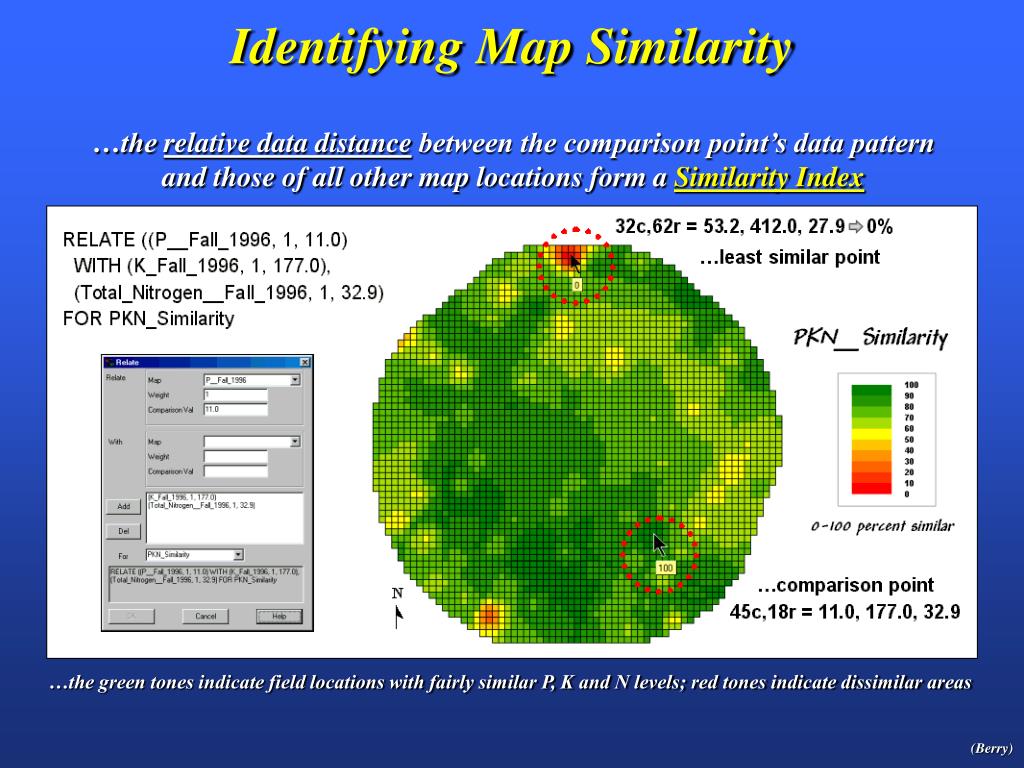Click the '45c,18r = 11.0, 177.0, 32.9' text

click(x=844, y=612)
